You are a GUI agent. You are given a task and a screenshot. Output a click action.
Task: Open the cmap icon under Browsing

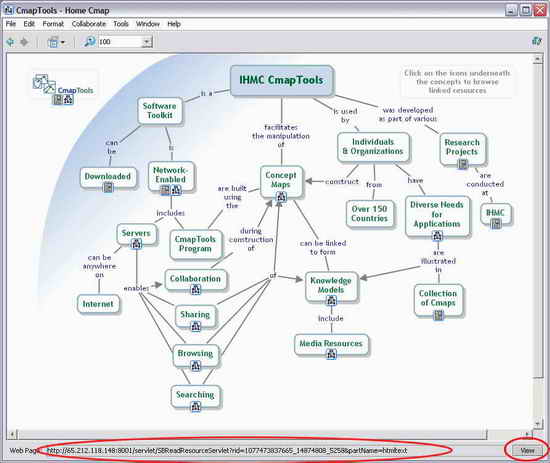pos(195,366)
